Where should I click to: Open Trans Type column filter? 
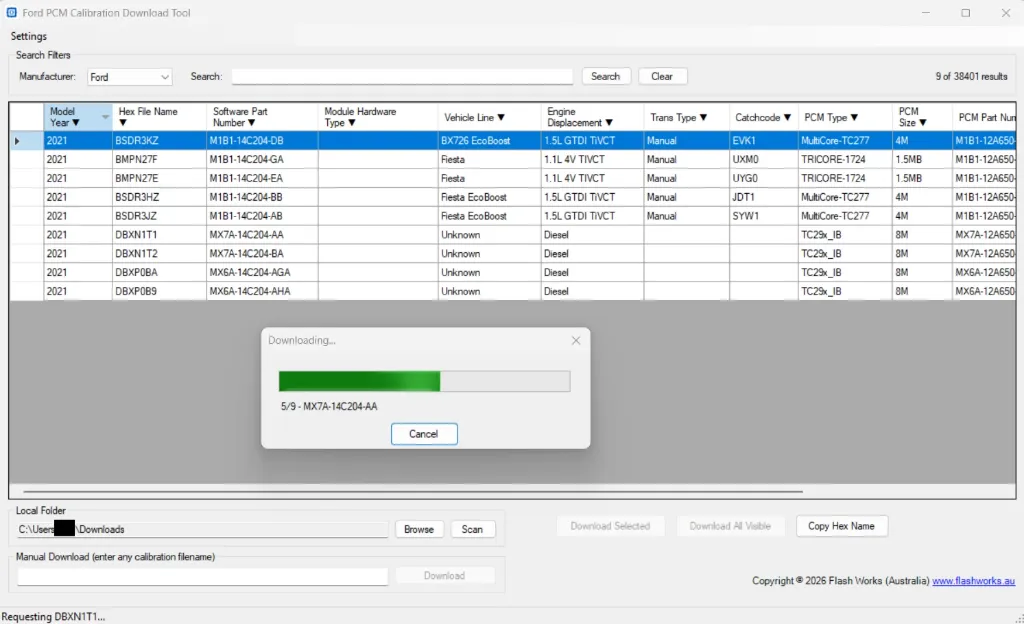[703, 118]
